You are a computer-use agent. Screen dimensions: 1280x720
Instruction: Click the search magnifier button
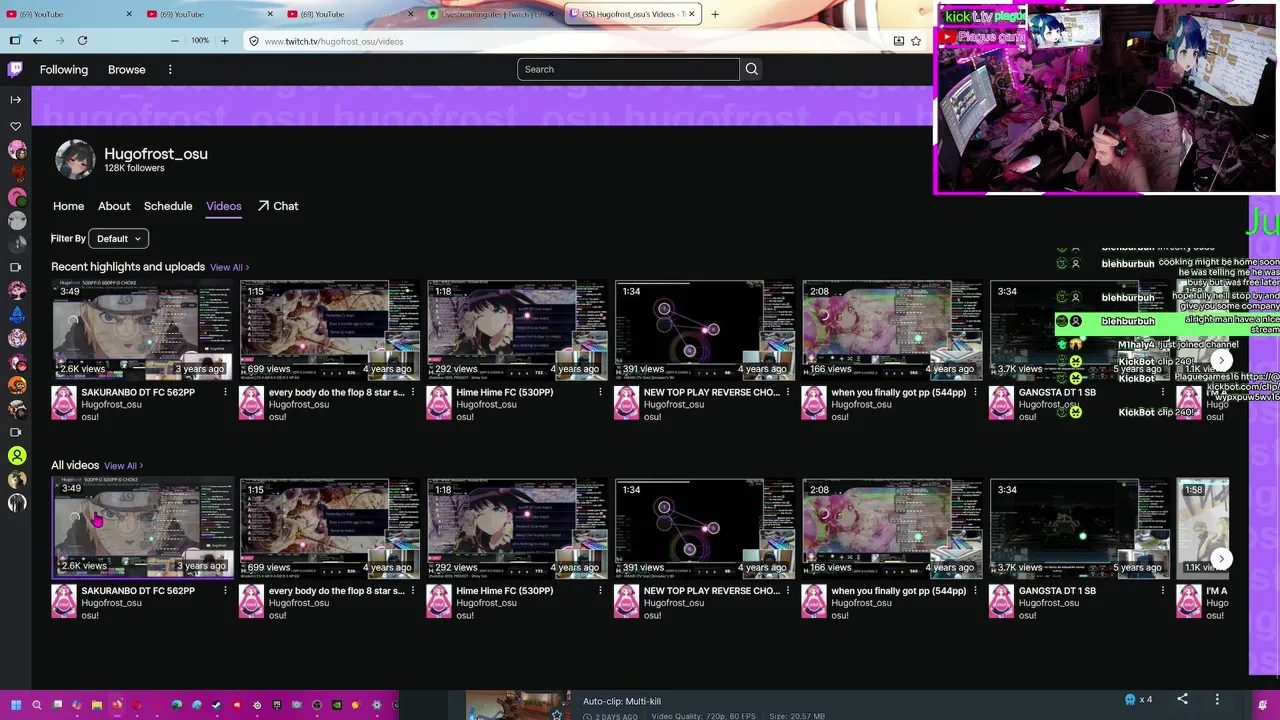point(752,69)
